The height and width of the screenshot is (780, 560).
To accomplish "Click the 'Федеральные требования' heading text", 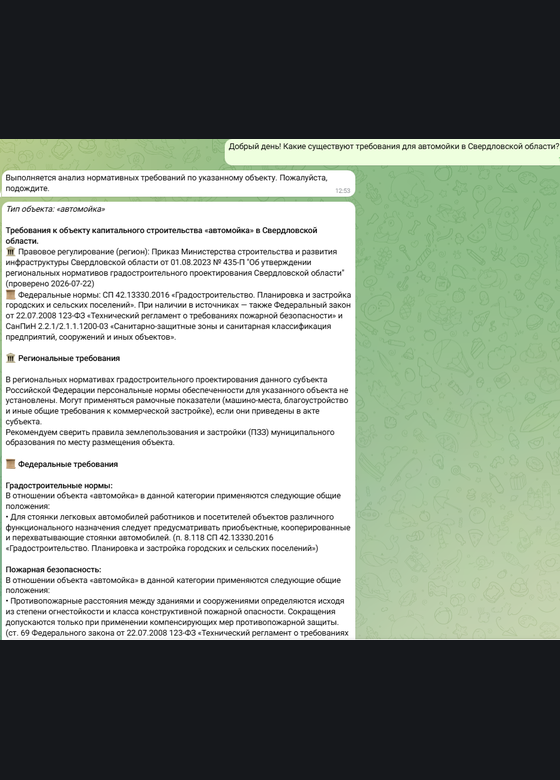I will pyautogui.click(x=68, y=464).
